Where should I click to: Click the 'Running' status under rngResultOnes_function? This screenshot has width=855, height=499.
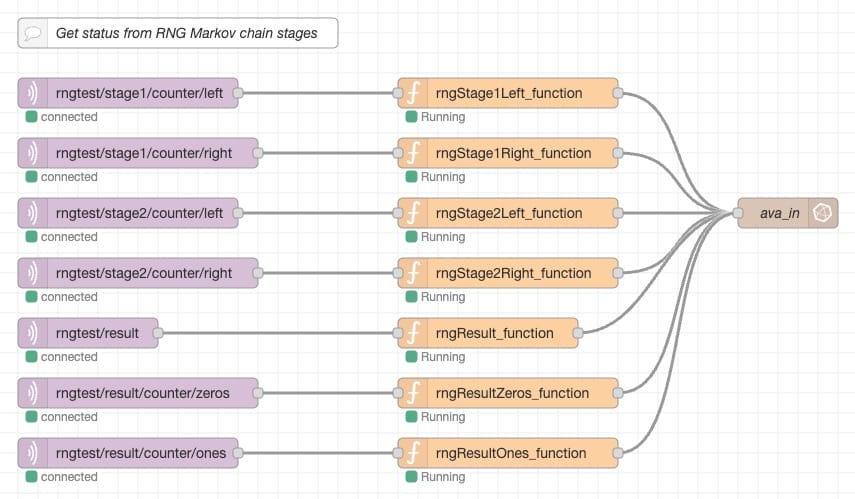(x=443, y=477)
